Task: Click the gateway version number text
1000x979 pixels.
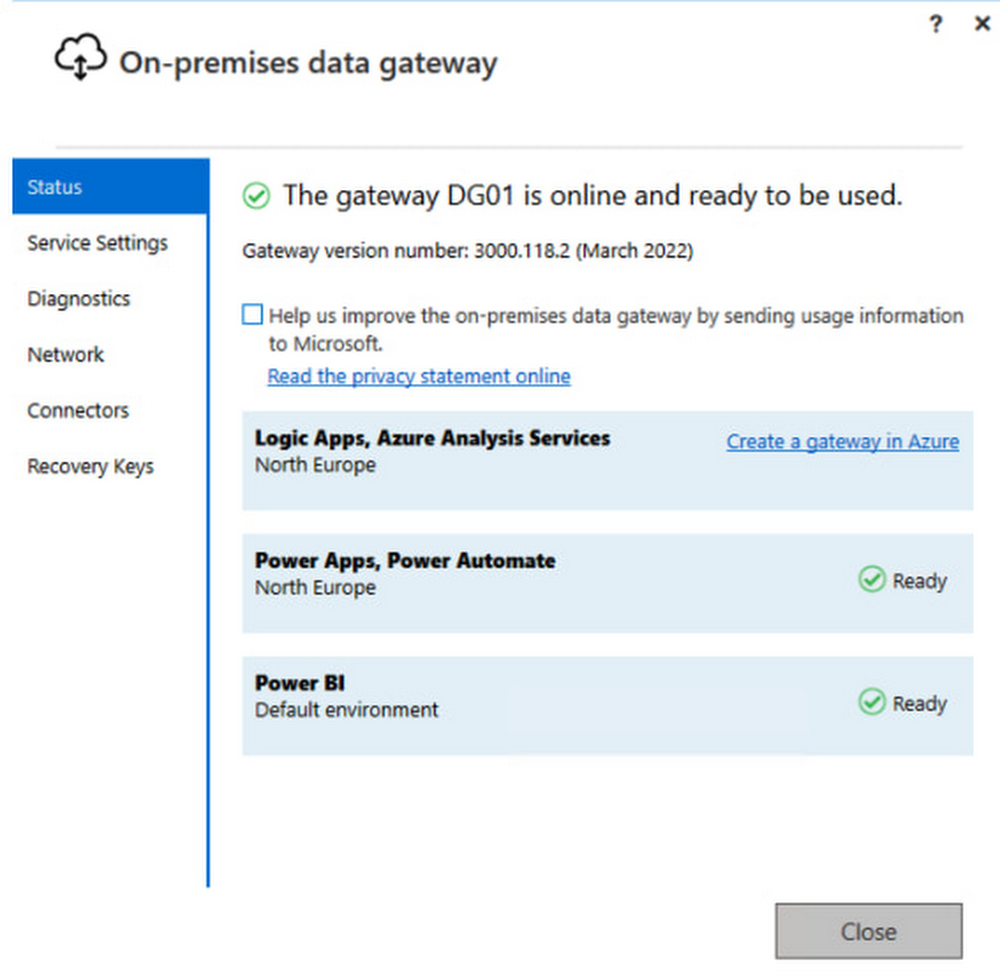Action: 467,251
